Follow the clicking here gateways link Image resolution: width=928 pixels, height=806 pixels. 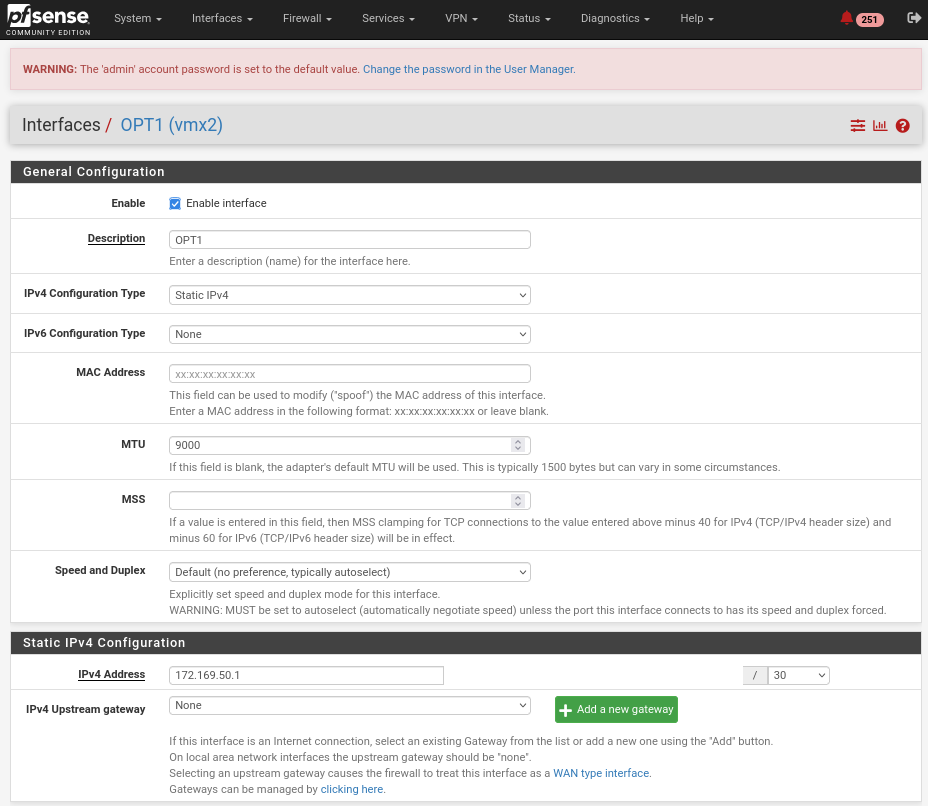352,789
